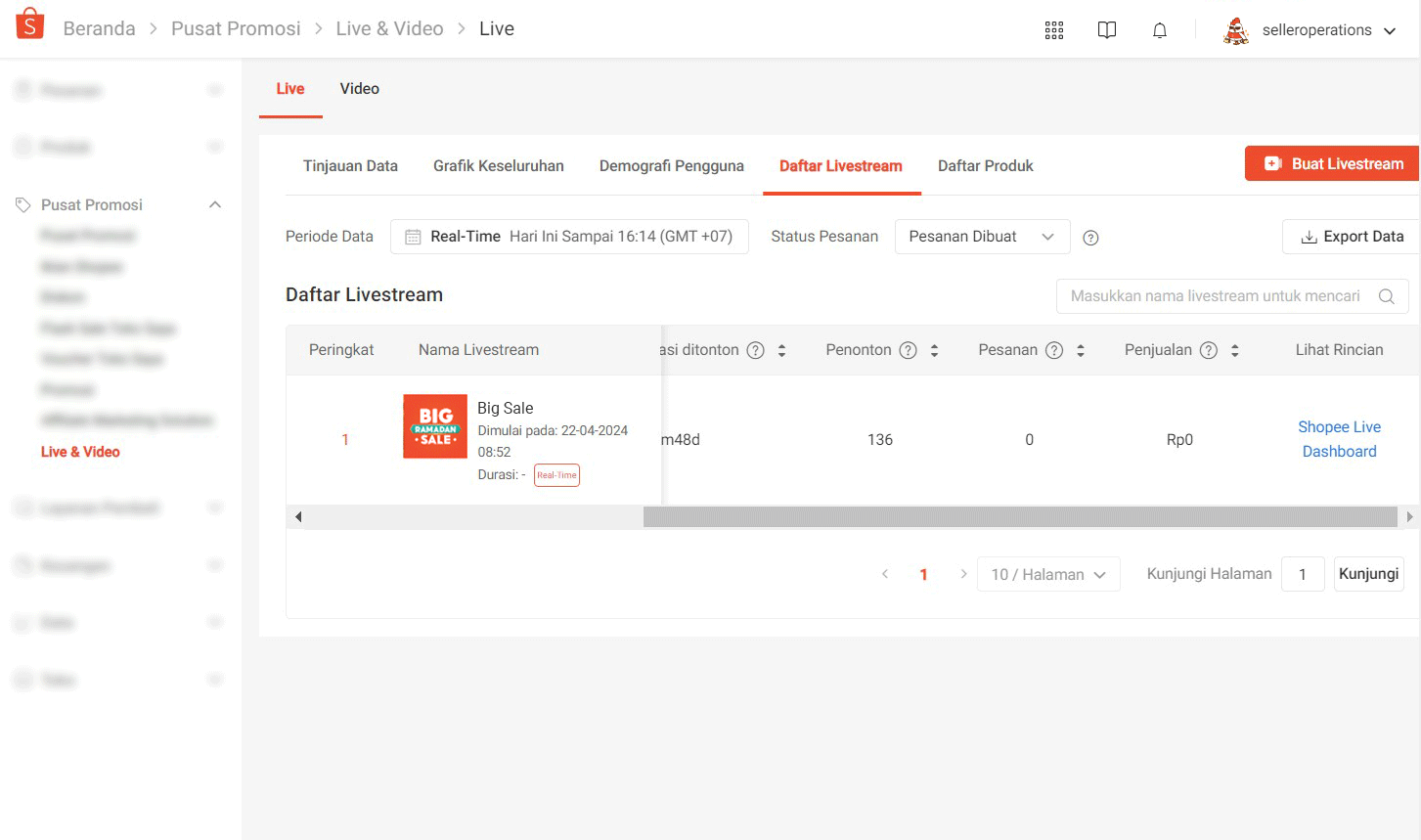
Task: Switch to Demografi Pengguna tab
Action: tap(672, 166)
